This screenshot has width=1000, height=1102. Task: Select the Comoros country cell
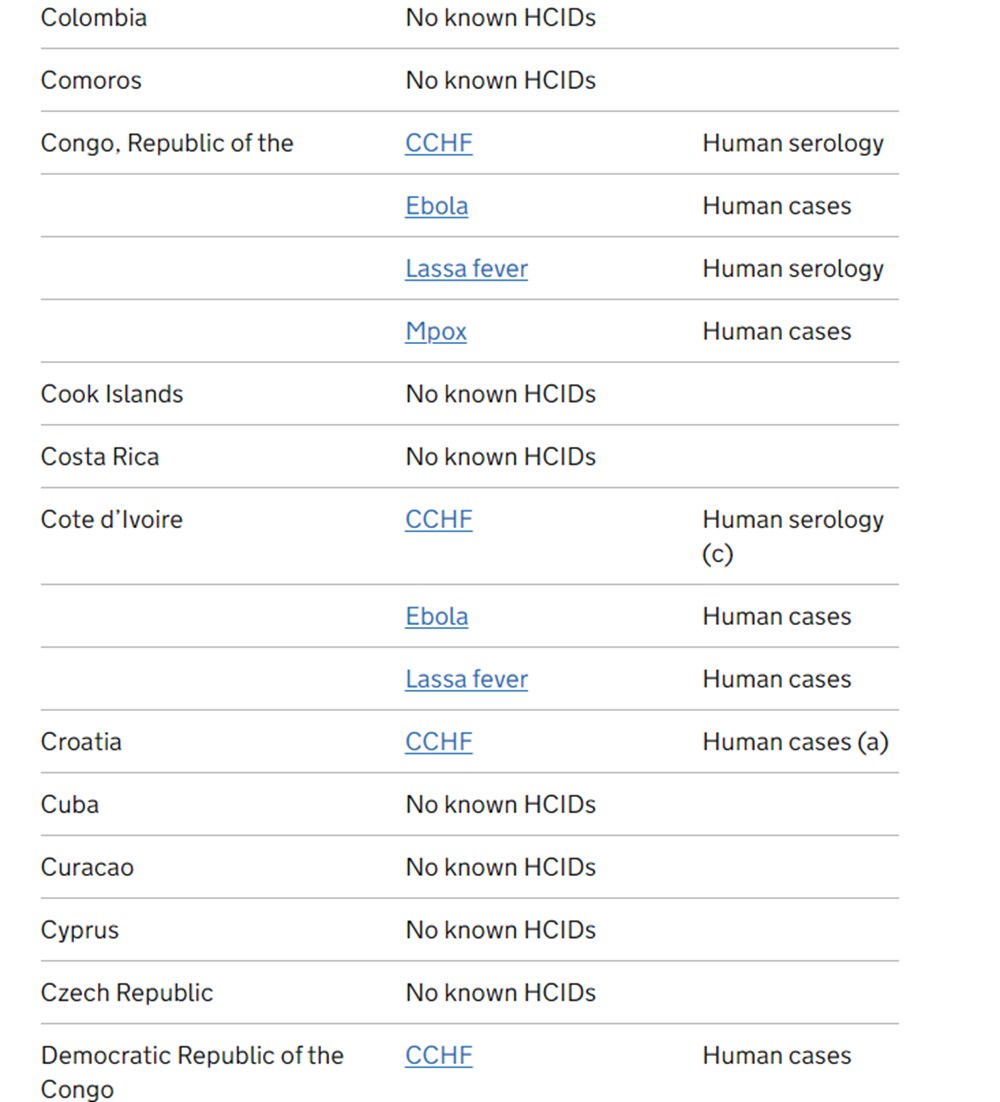pos(91,81)
